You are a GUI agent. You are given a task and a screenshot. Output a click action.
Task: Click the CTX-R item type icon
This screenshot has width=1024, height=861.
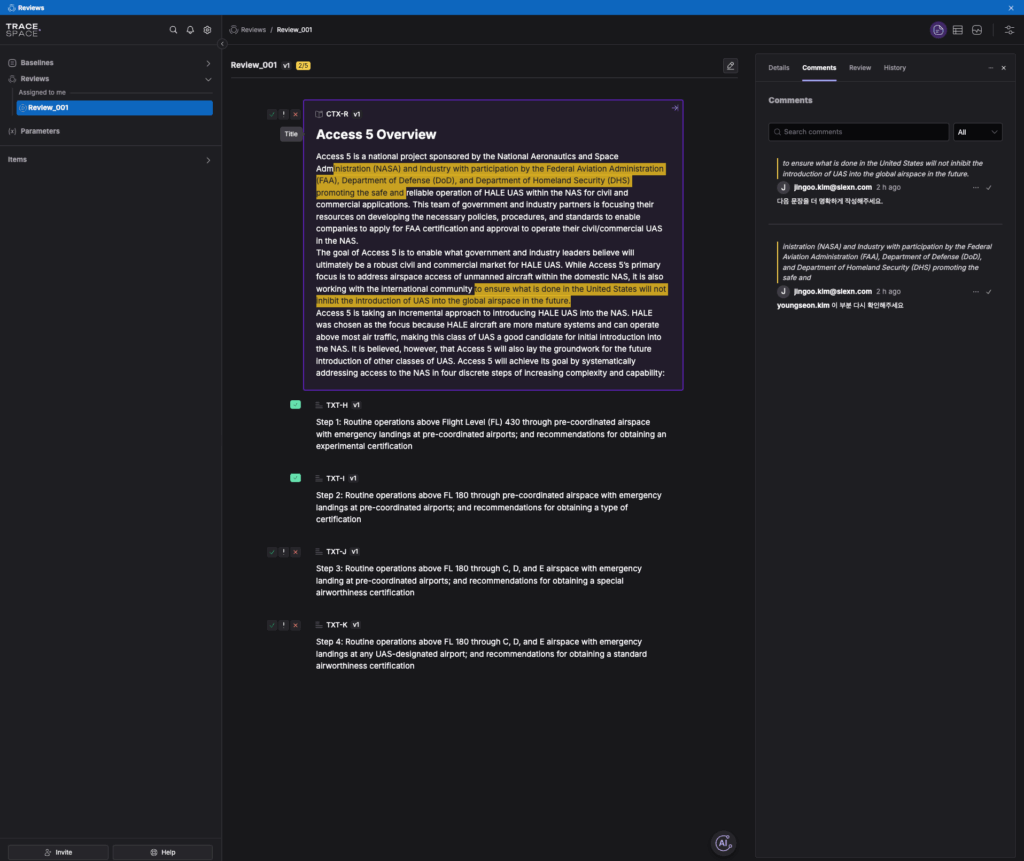tap(319, 114)
